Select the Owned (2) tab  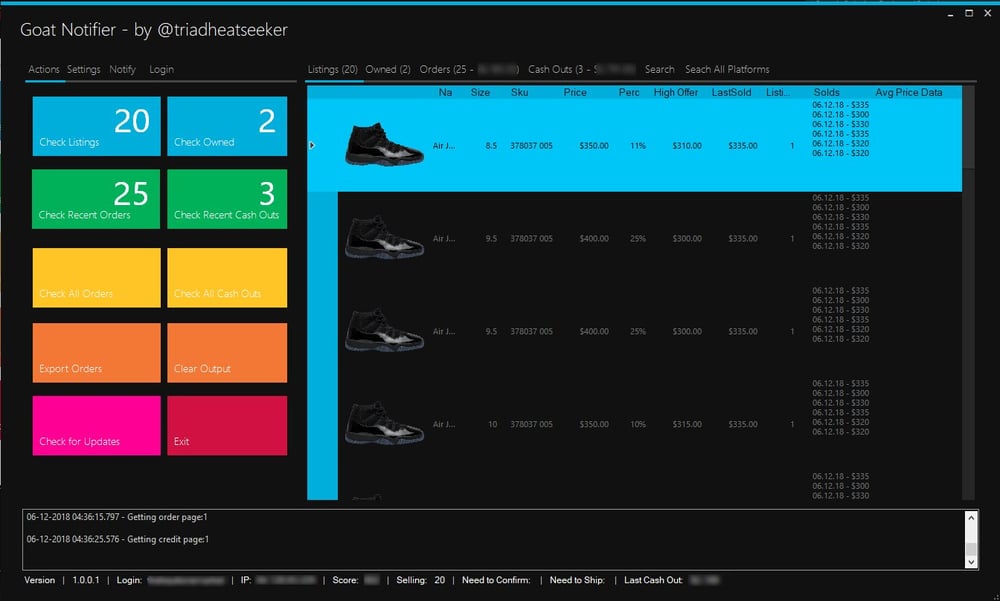(x=387, y=70)
